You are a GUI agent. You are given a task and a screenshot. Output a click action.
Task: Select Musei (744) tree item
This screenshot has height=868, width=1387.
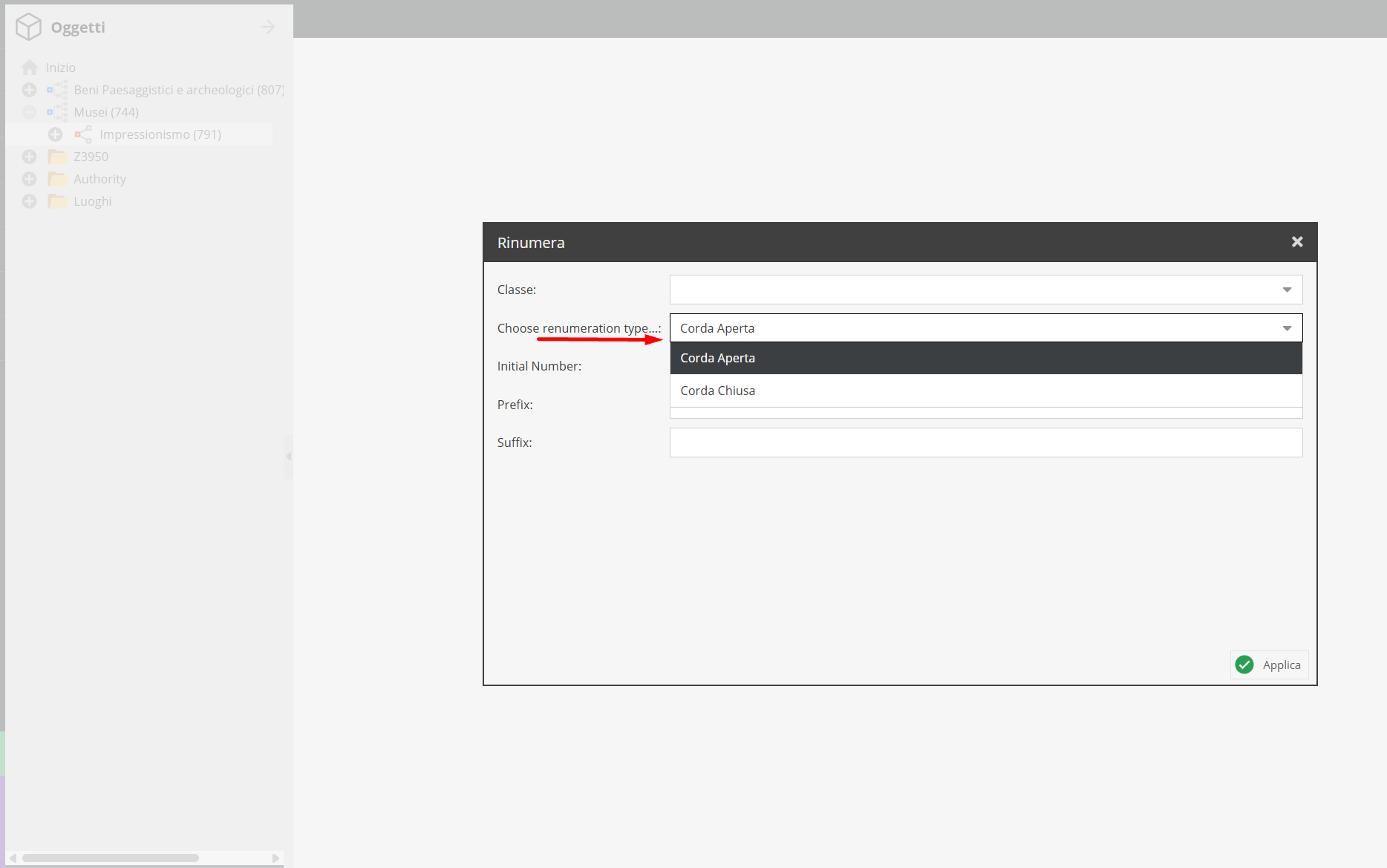click(106, 112)
